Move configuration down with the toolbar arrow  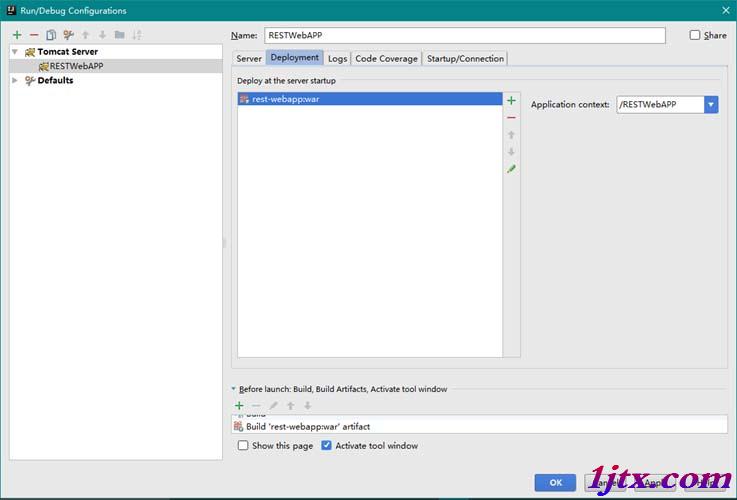102,35
